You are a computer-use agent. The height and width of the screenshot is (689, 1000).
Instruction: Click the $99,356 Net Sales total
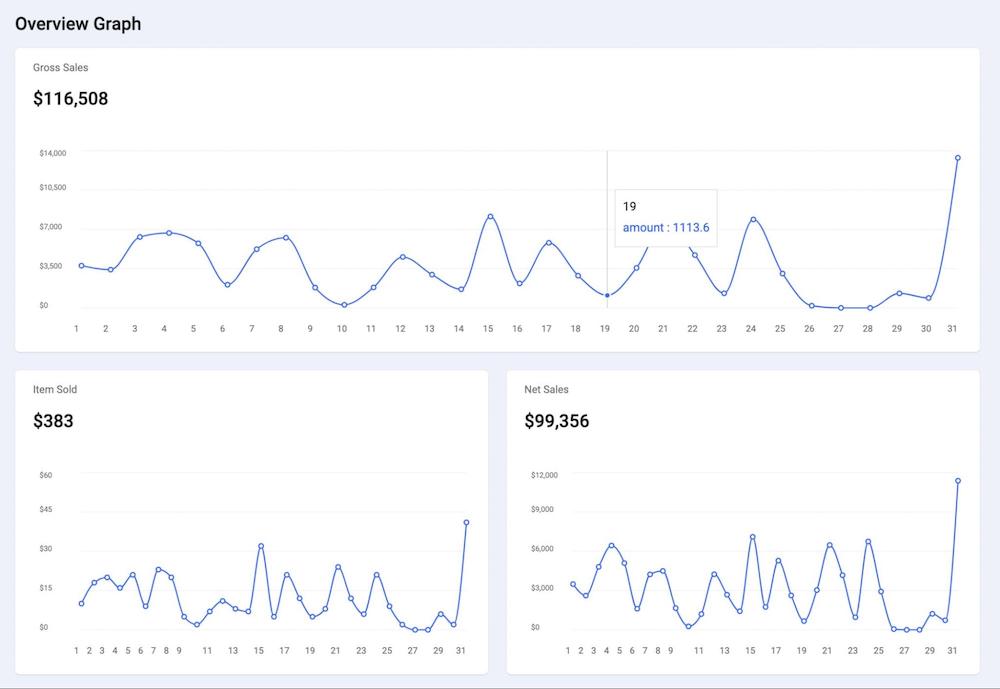557,421
